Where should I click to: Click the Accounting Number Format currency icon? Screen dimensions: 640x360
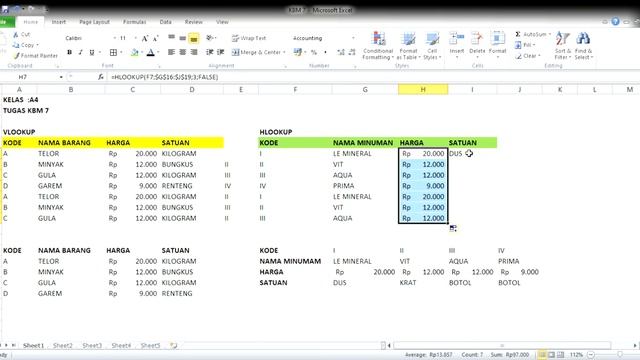tap(298, 52)
